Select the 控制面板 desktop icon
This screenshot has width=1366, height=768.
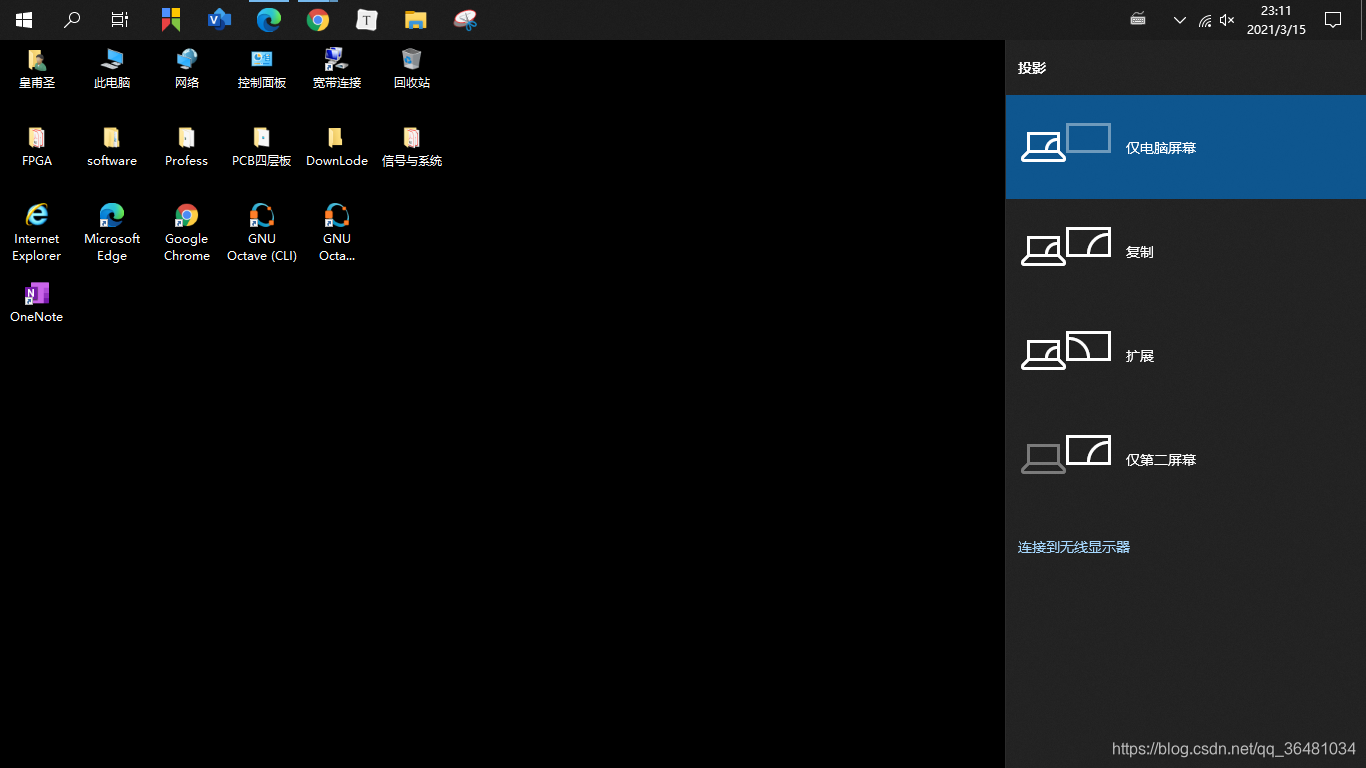pyautogui.click(x=262, y=69)
